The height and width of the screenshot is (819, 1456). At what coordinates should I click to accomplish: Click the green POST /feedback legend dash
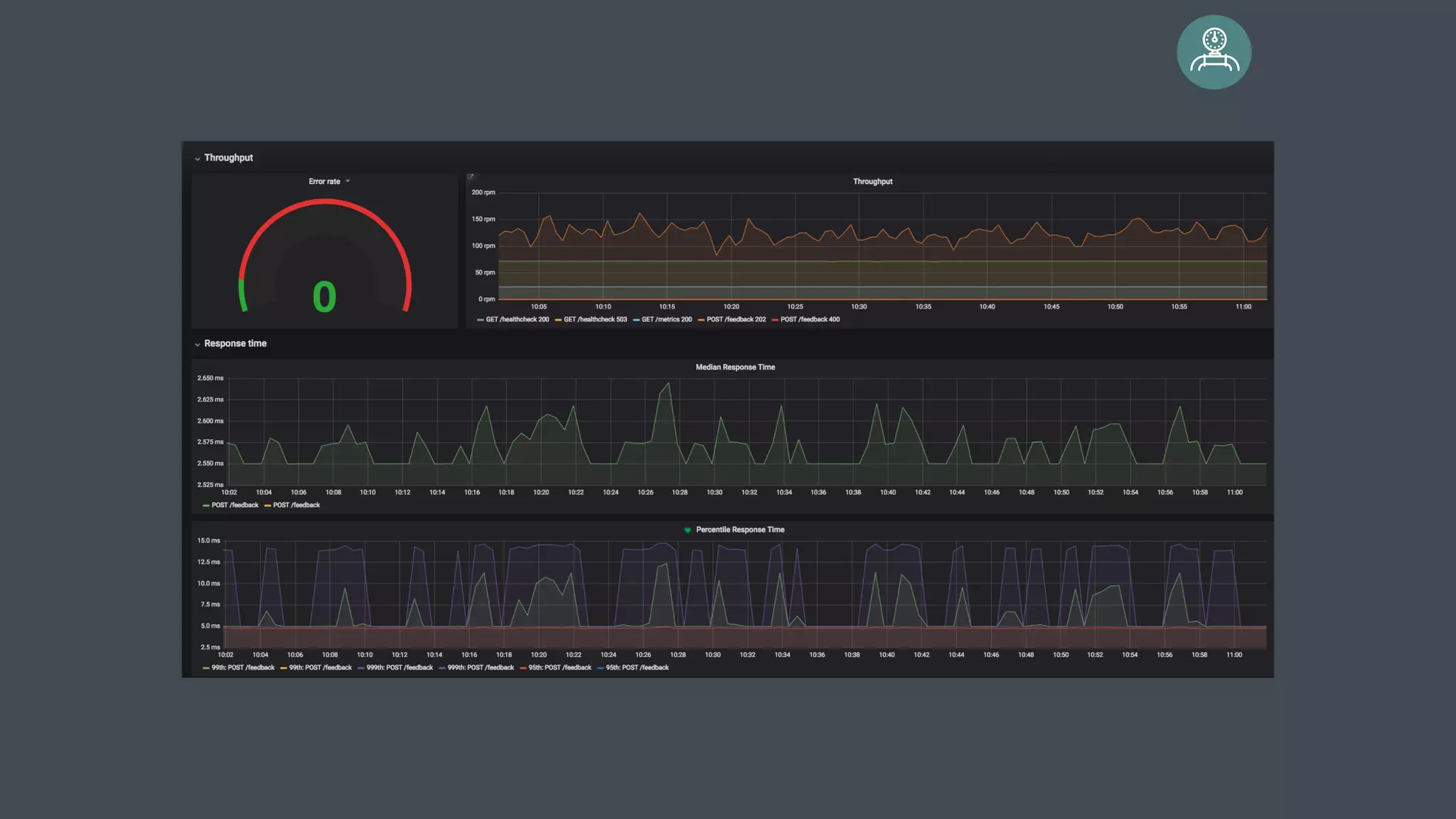206,505
